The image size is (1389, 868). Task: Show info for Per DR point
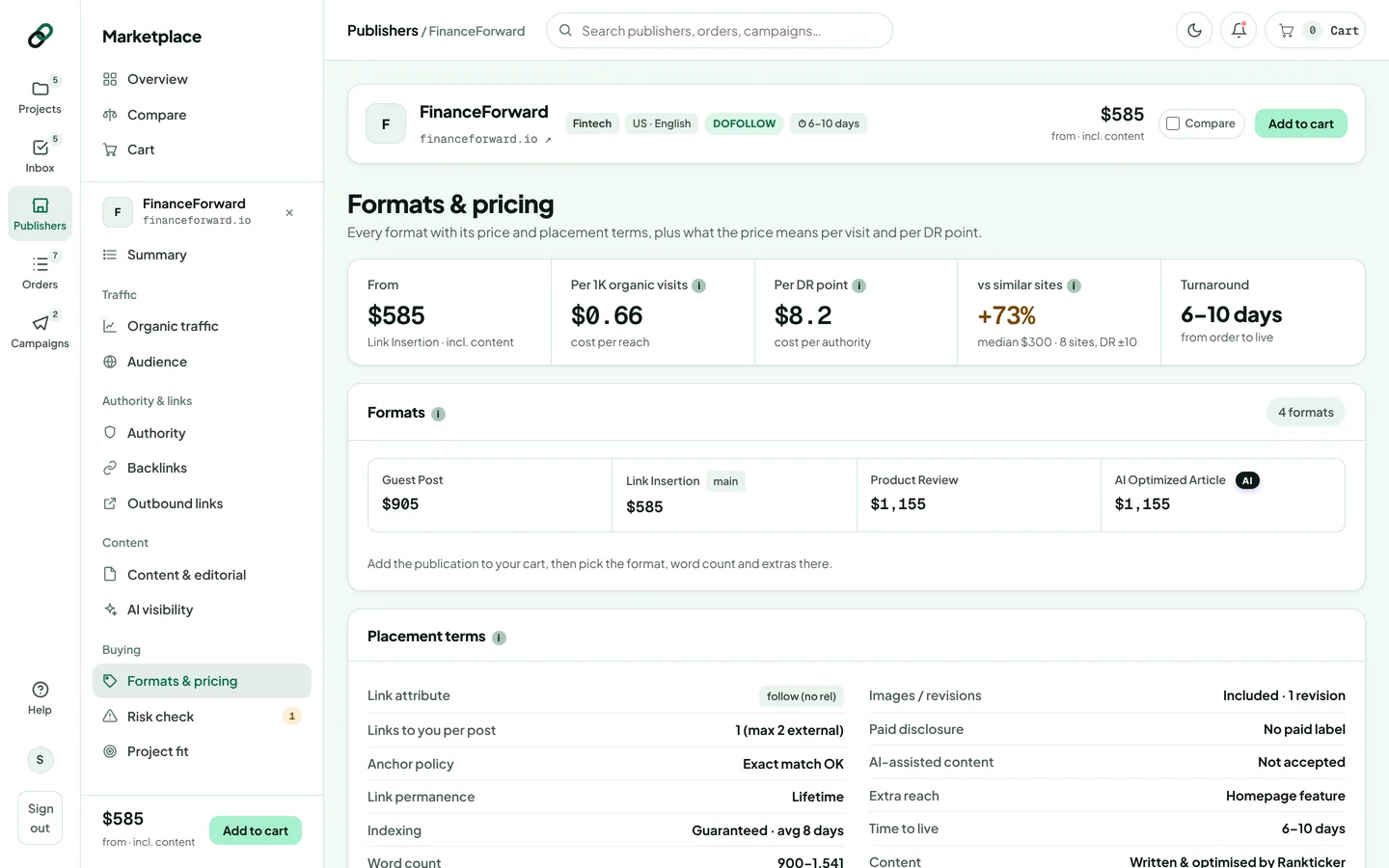(x=859, y=285)
